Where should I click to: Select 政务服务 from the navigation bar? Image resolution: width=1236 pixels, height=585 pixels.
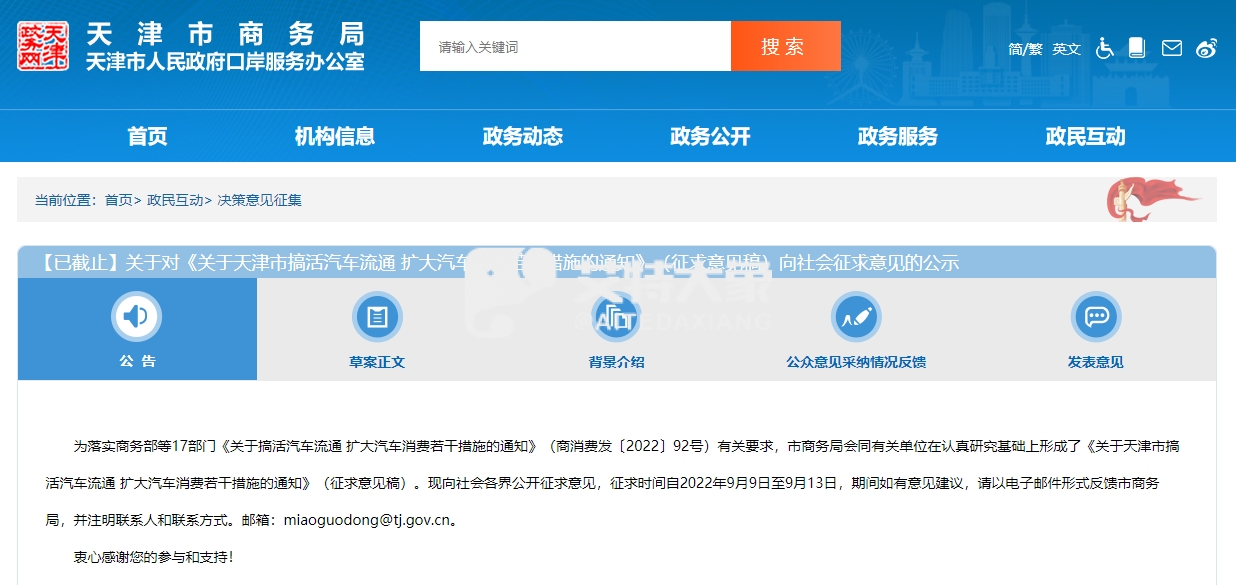point(898,137)
